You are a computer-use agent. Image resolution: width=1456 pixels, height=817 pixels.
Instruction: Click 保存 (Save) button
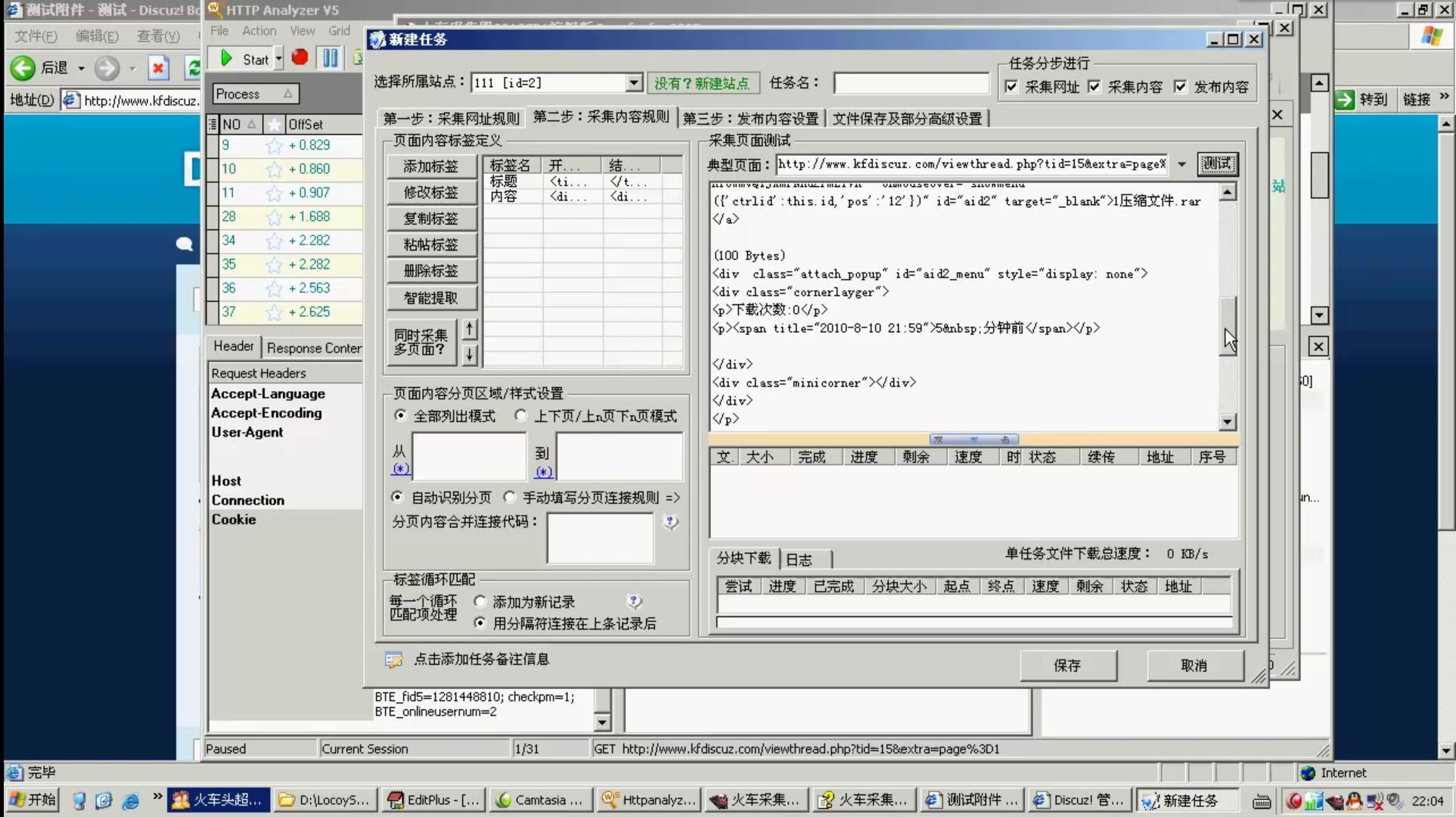[x=1068, y=665]
